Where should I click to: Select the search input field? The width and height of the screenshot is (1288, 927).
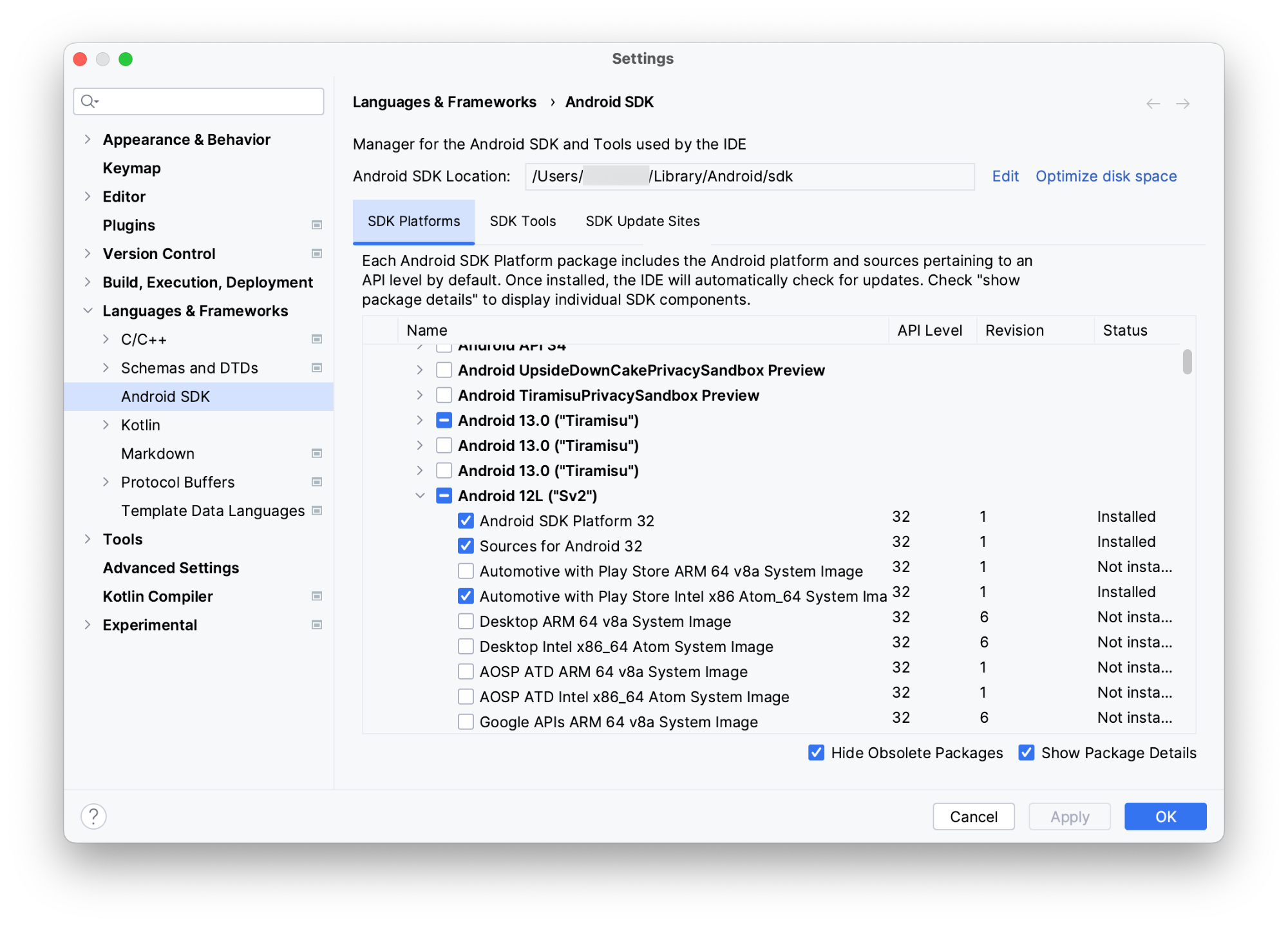tap(198, 100)
